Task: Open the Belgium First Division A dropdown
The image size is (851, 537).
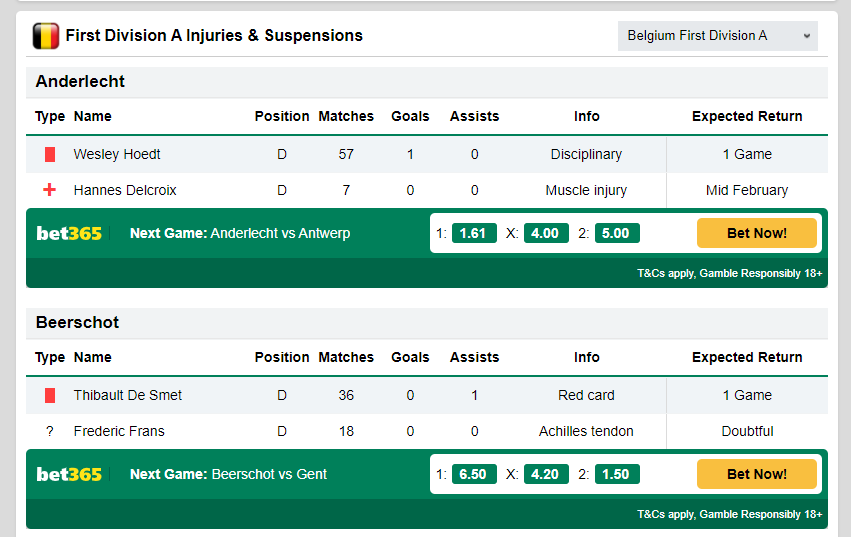Action: click(x=717, y=36)
